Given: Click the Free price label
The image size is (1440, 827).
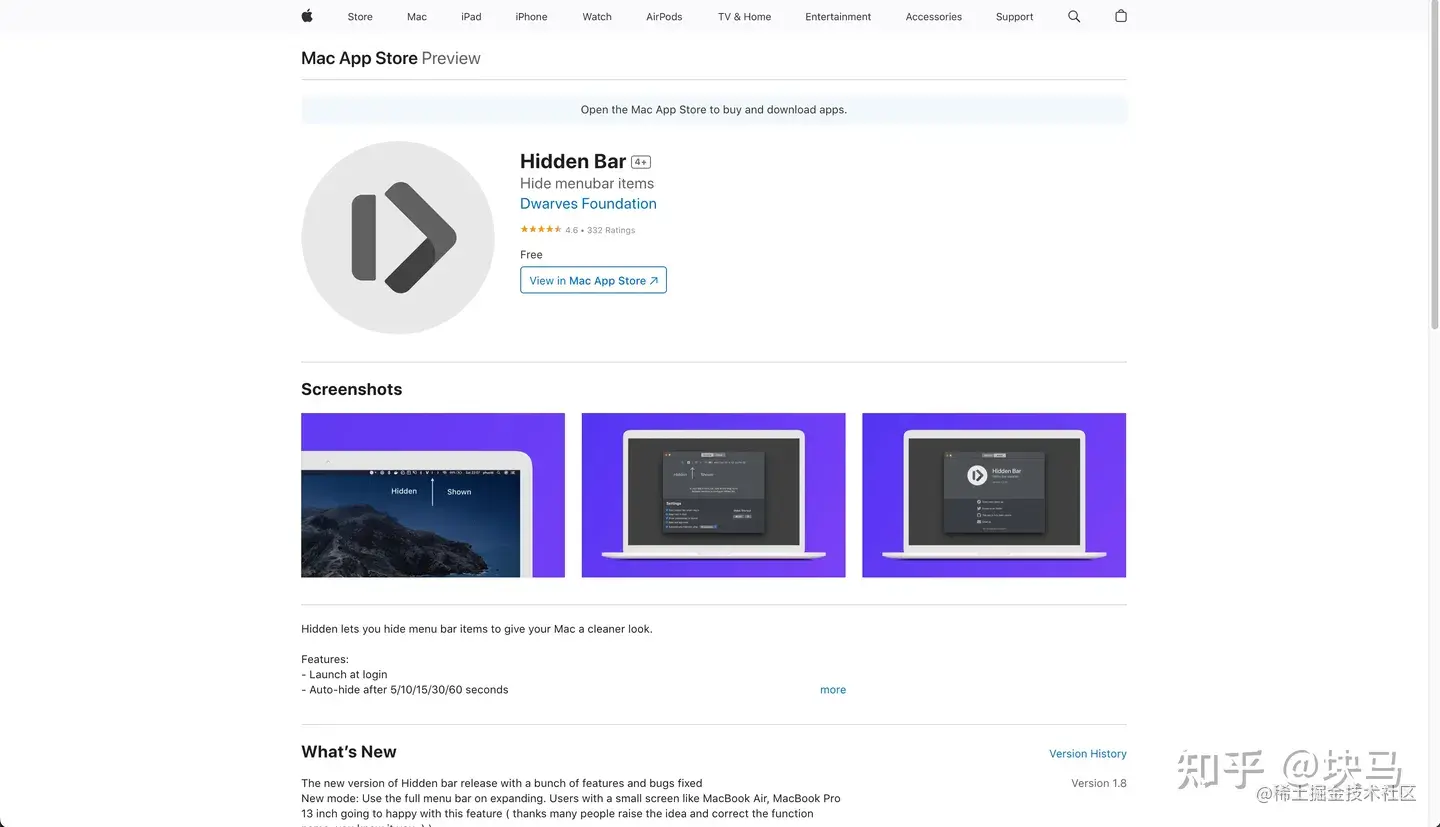Looking at the screenshot, I should [x=531, y=255].
